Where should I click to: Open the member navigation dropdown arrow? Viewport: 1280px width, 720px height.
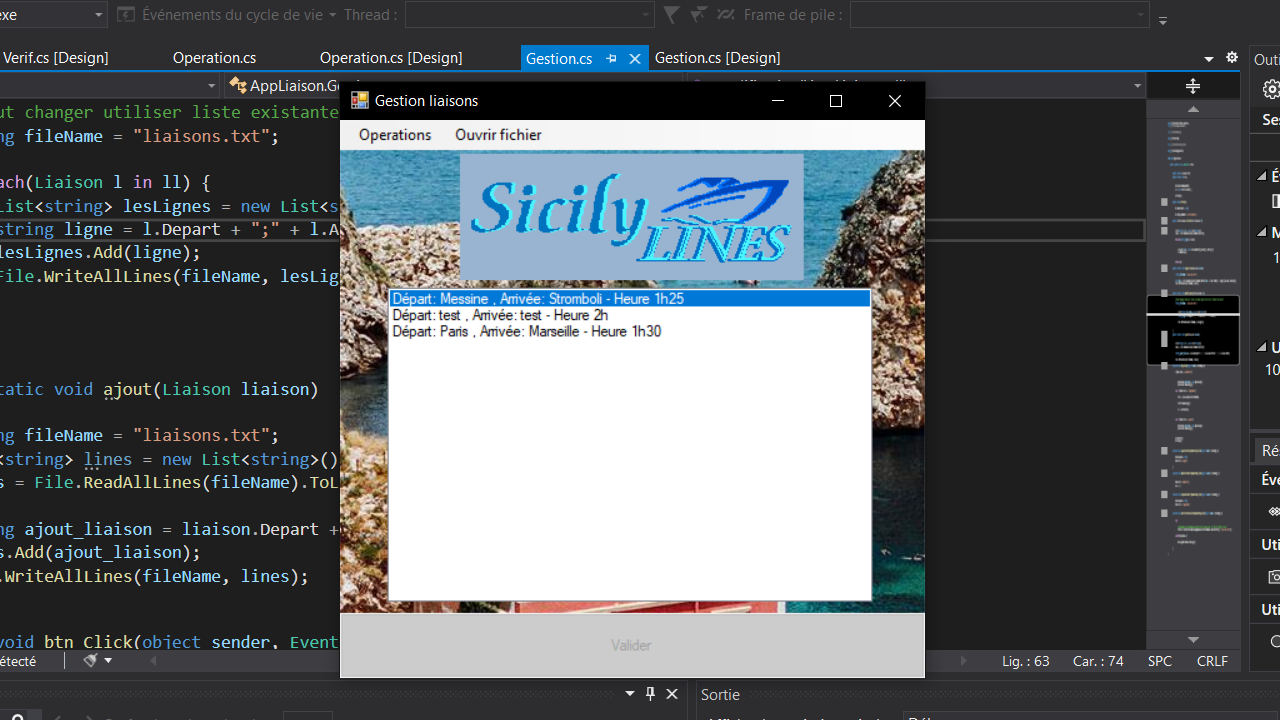pos(1138,86)
